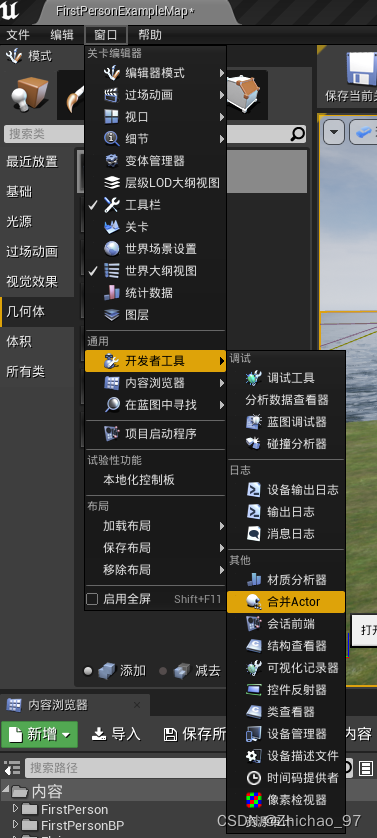Click the 编辑器模式 icon in menu

pyautogui.click(x=111, y=73)
